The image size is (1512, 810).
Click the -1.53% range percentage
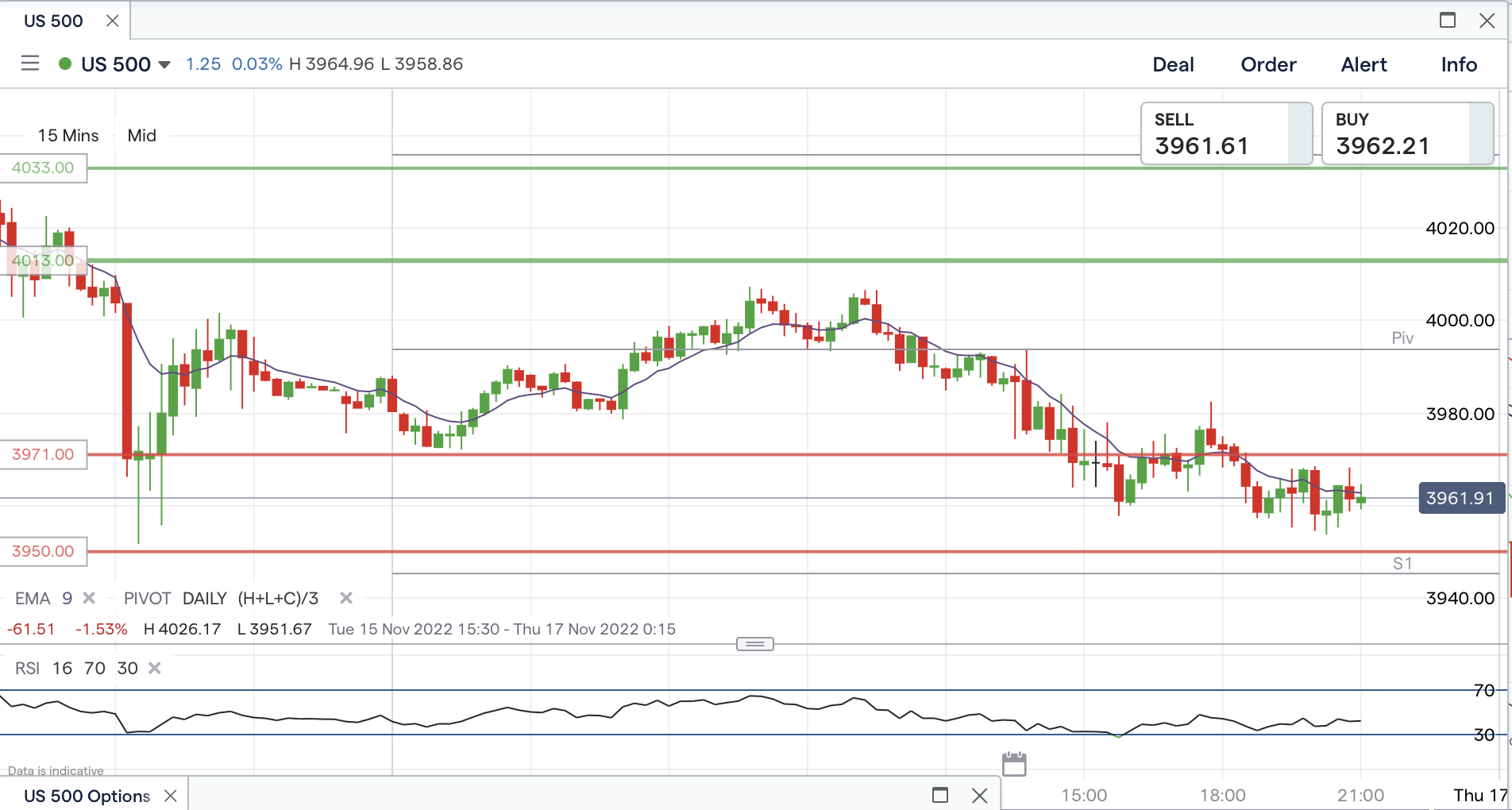101,630
